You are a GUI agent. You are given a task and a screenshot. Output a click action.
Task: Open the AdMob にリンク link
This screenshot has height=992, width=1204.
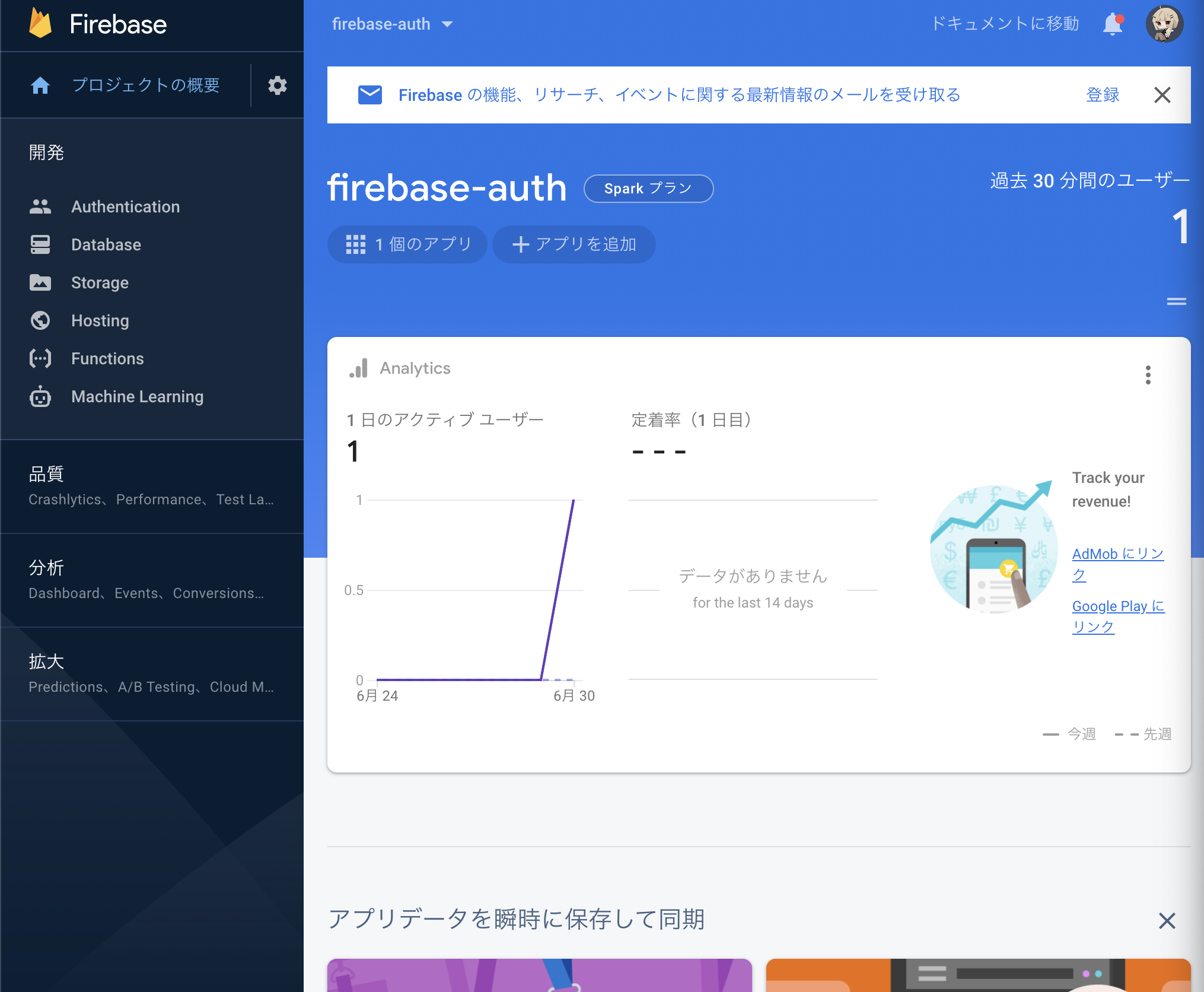pos(1117,554)
